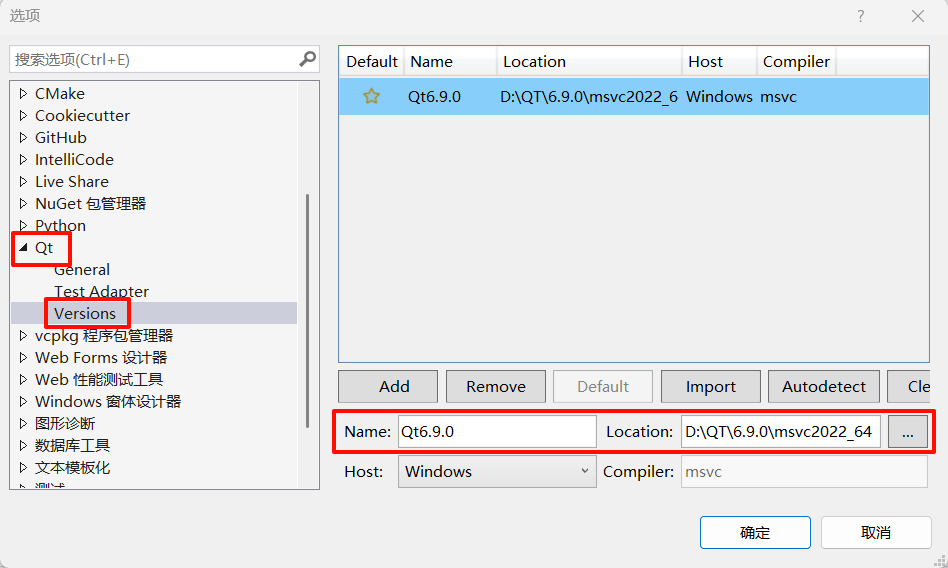Select the CMake category label

point(60,94)
